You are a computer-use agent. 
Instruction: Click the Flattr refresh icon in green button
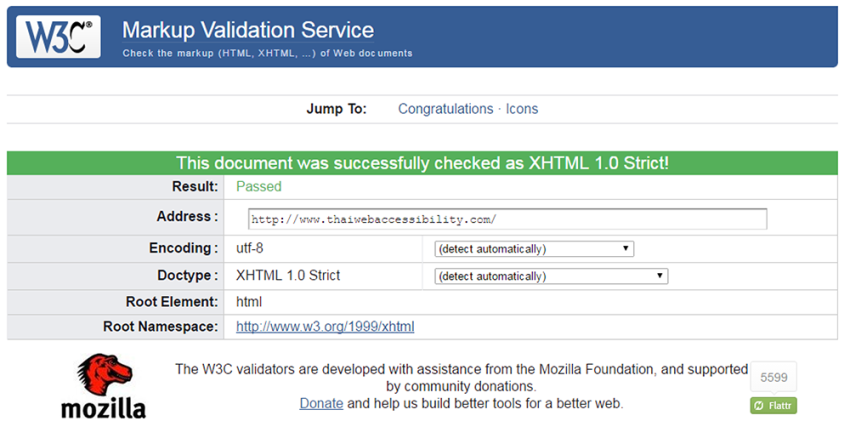point(759,405)
